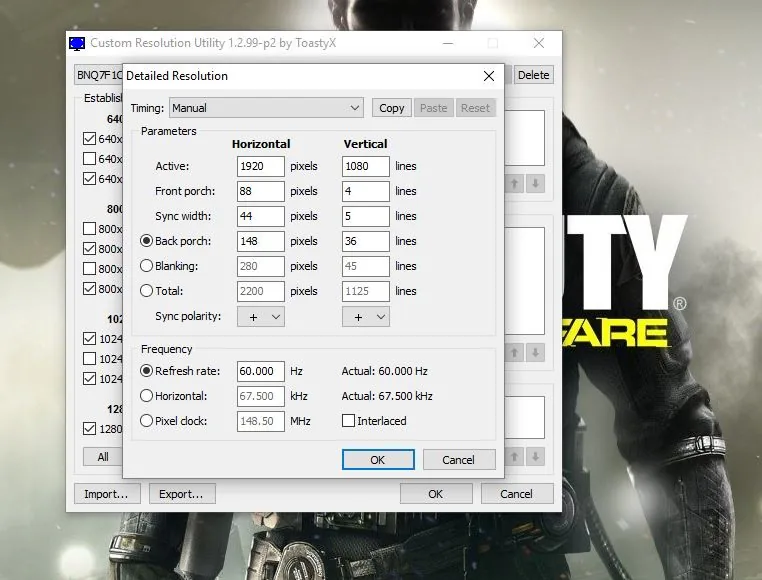The width and height of the screenshot is (762, 580).
Task: Click the Copy timing button
Action: coord(392,108)
